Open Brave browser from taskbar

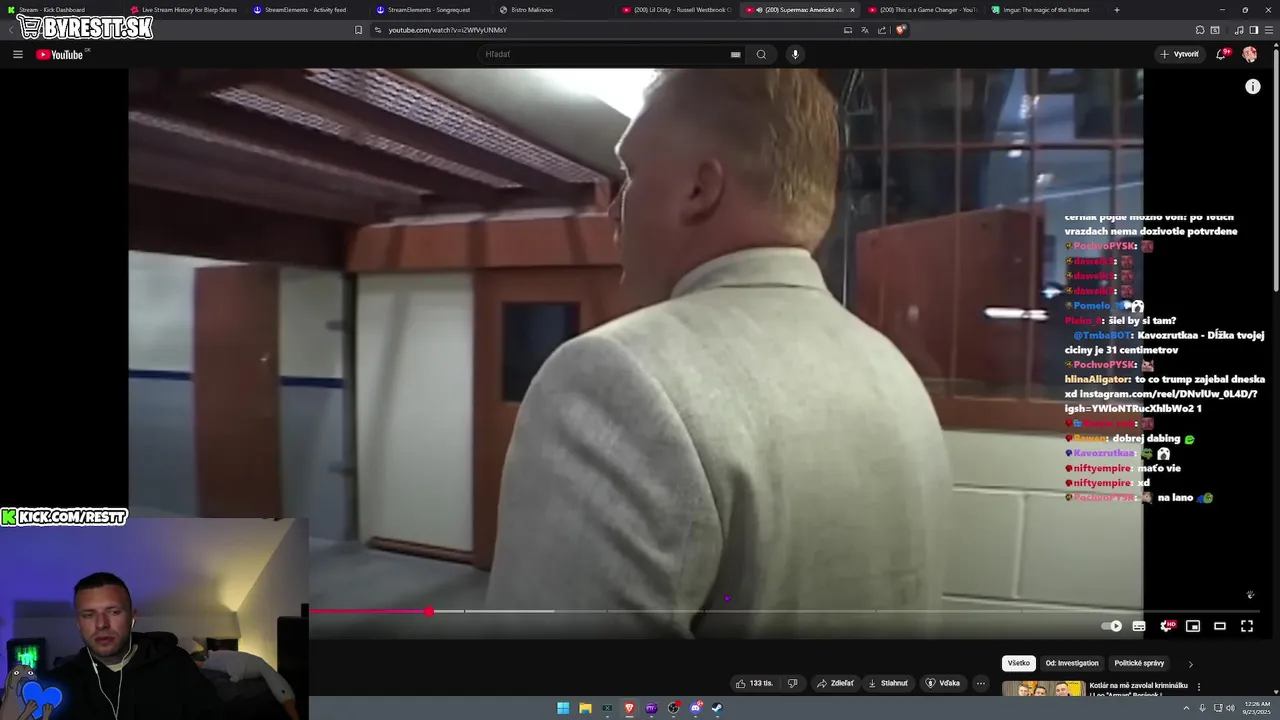point(629,708)
